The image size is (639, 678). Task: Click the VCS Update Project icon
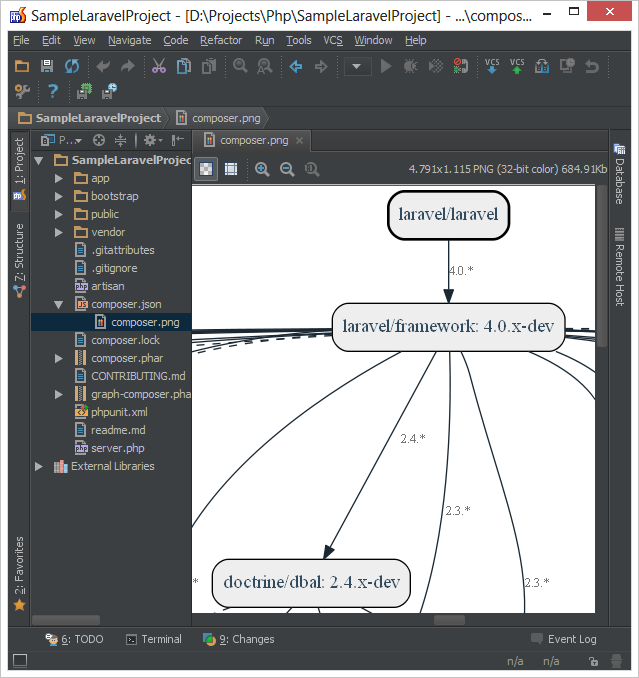(x=492, y=67)
